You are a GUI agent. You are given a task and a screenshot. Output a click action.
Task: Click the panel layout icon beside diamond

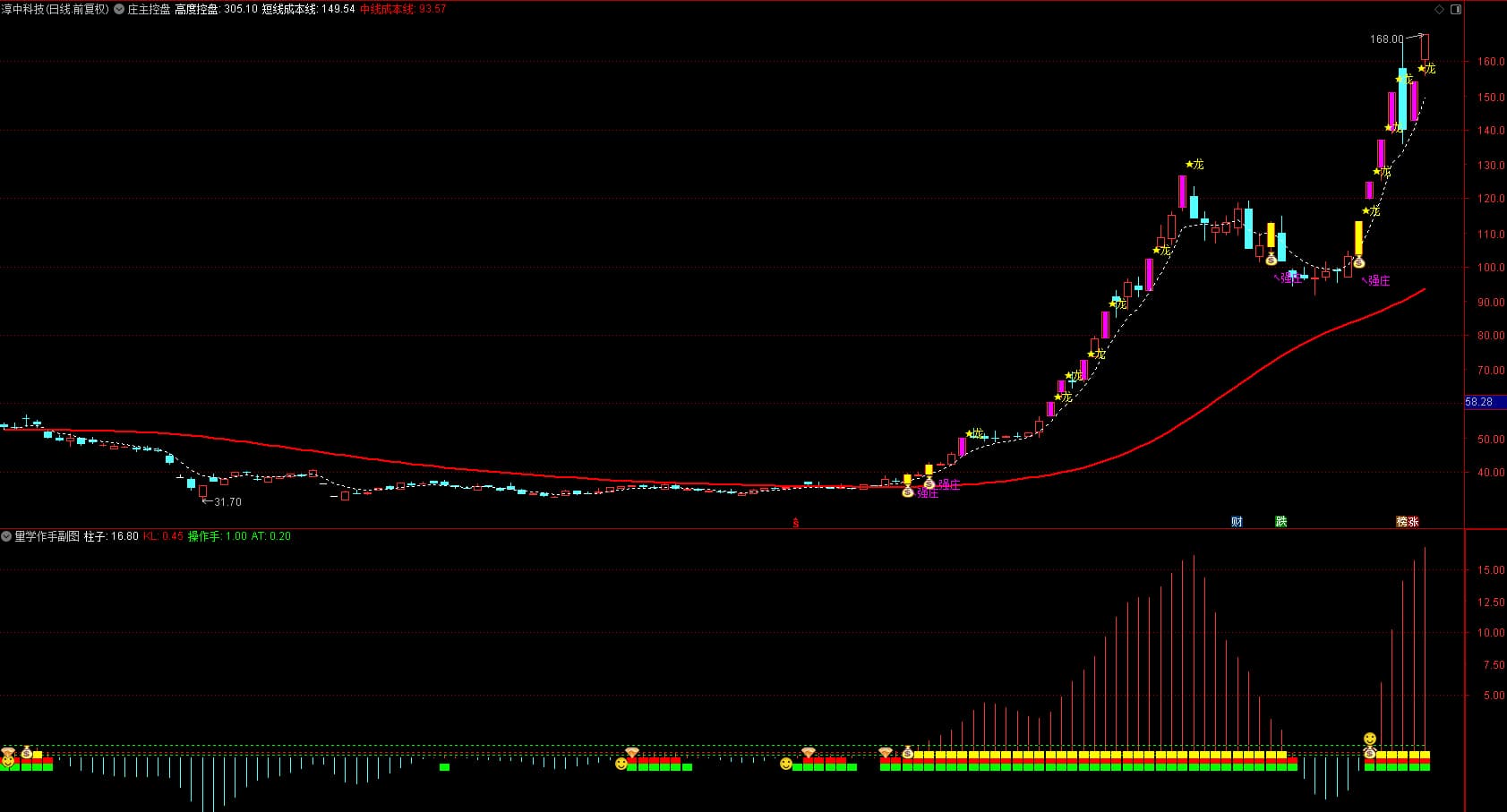tap(1456, 9)
